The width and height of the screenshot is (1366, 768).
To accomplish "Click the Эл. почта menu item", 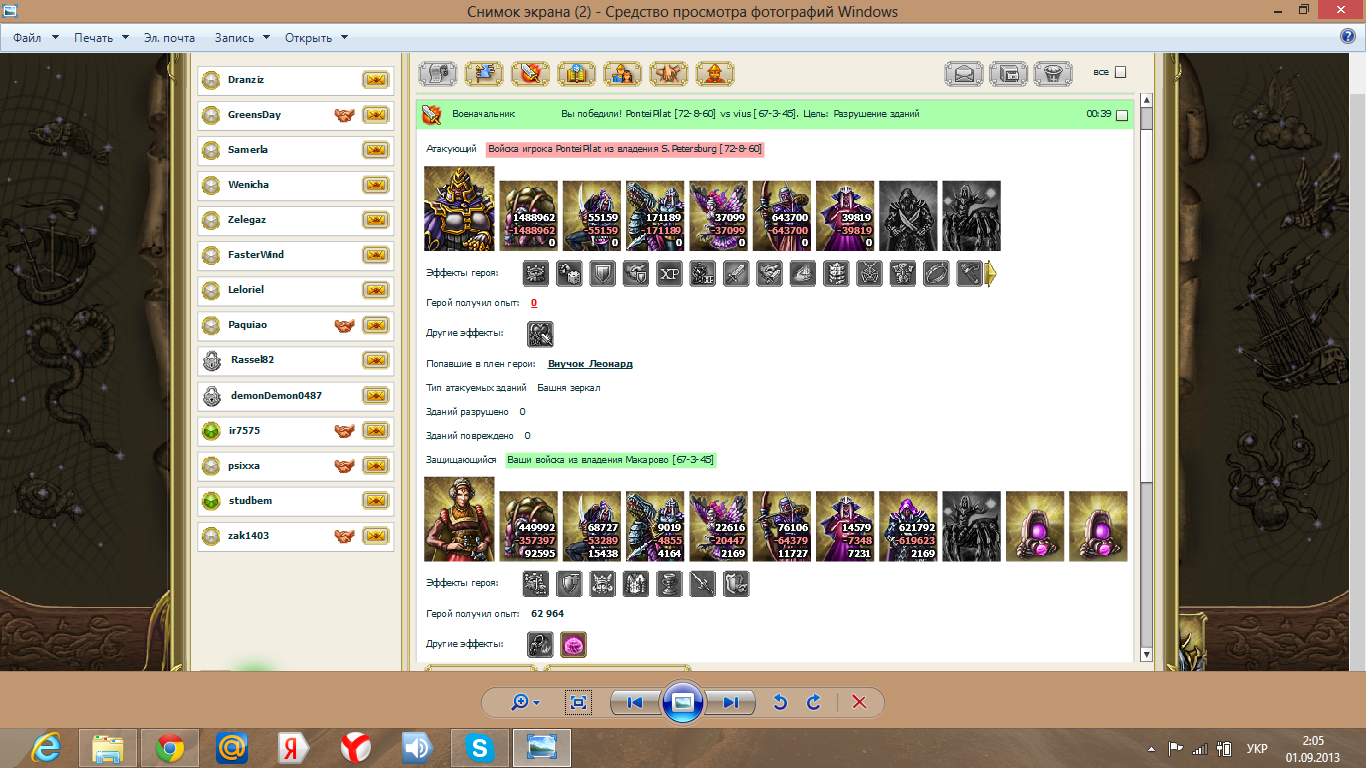I will pyautogui.click(x=169, y=38).
